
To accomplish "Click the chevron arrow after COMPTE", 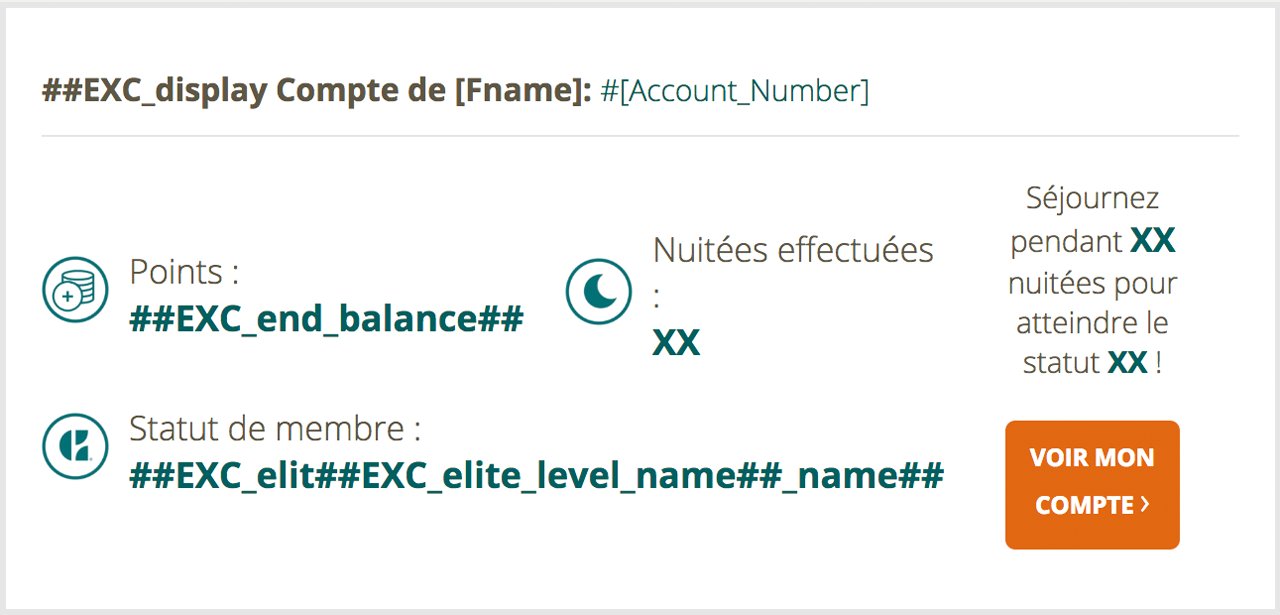I will coord(1145,505).
